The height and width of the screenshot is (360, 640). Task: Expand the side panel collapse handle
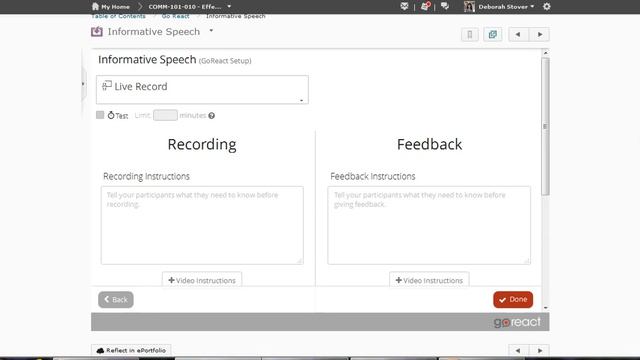tap(83, 84)
